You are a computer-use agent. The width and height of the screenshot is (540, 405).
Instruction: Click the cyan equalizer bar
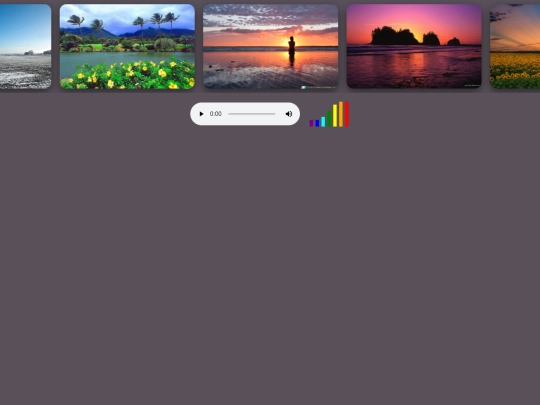pyautogui.click(x=323, y=122)
